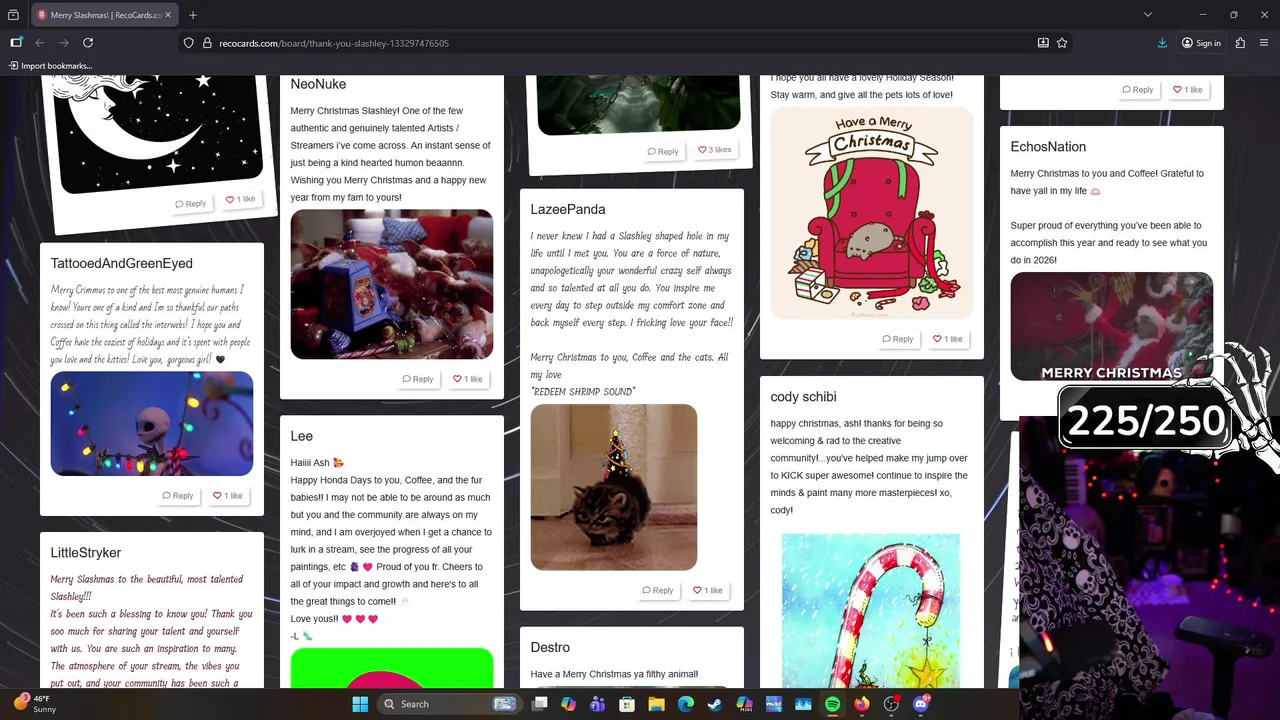
Task: Open Spotify from the taskbar
Action: 833,704
